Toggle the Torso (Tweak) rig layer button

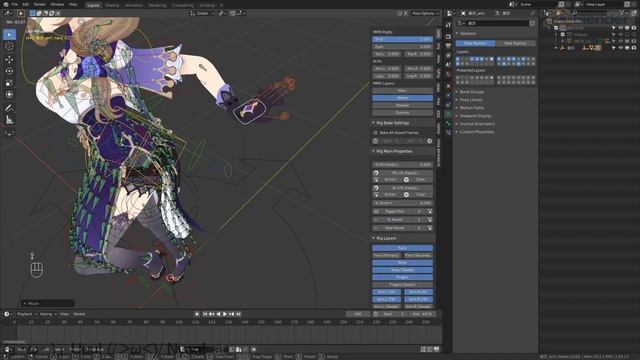[402, 270]
